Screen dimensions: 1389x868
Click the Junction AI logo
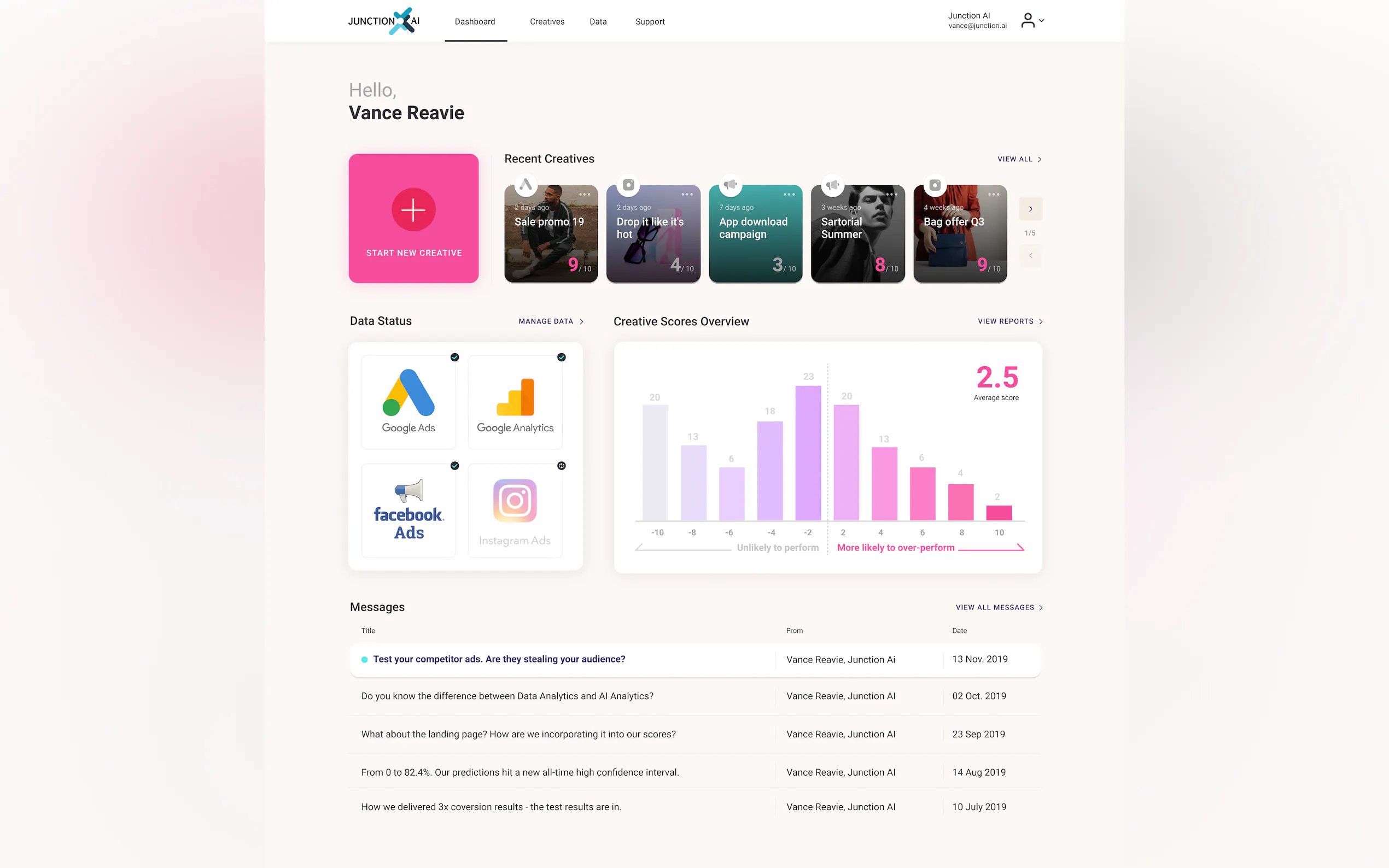click(x=383, y=21)
